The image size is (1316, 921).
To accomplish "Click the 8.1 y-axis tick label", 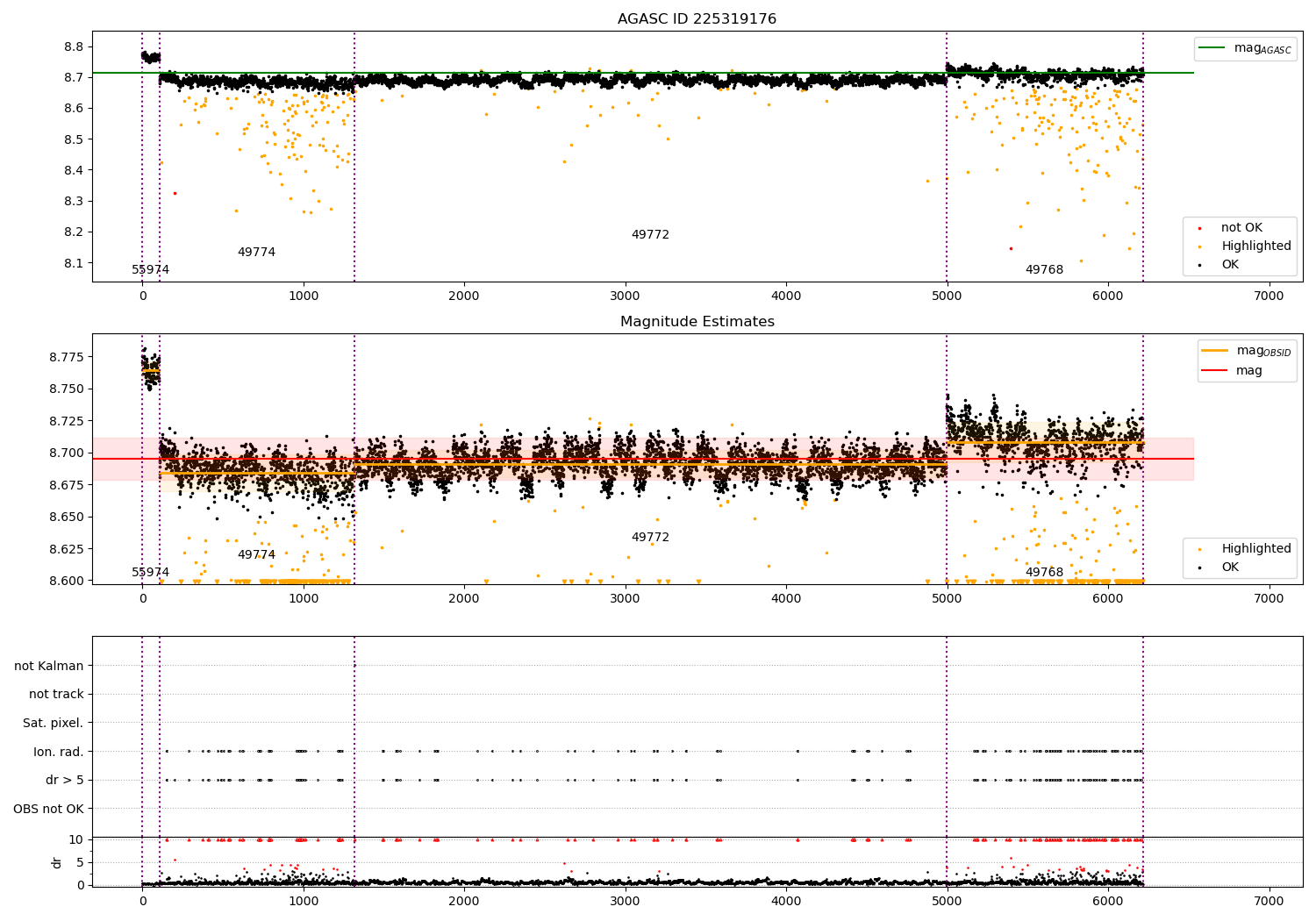I will [74, 263].
